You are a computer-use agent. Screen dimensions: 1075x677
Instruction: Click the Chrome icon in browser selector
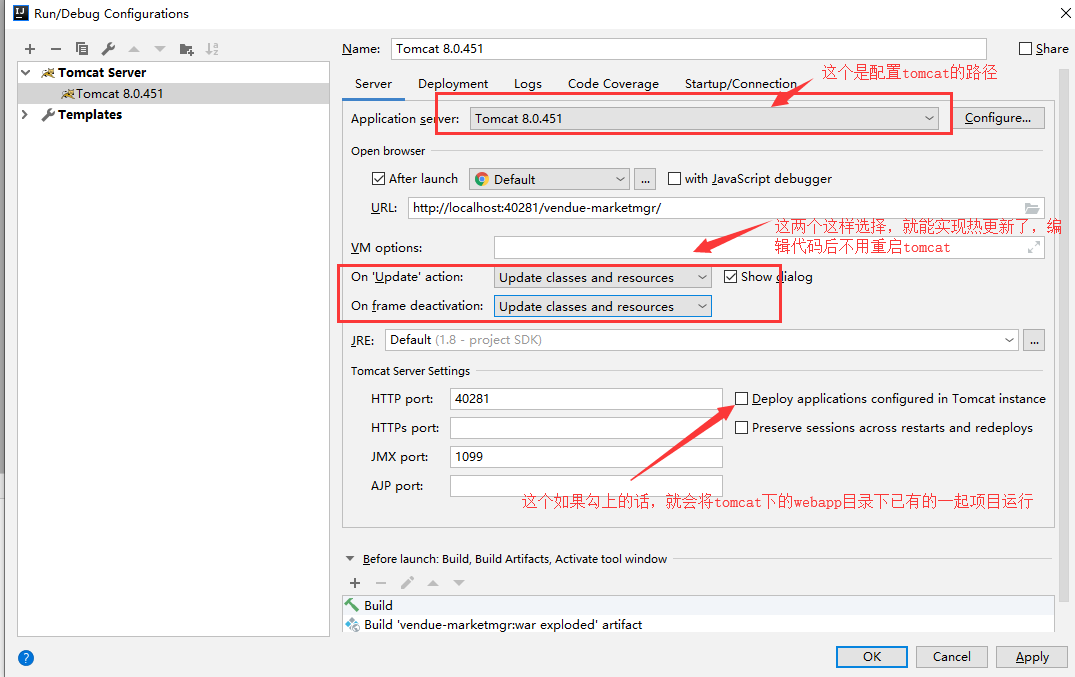tap(482, 179)
